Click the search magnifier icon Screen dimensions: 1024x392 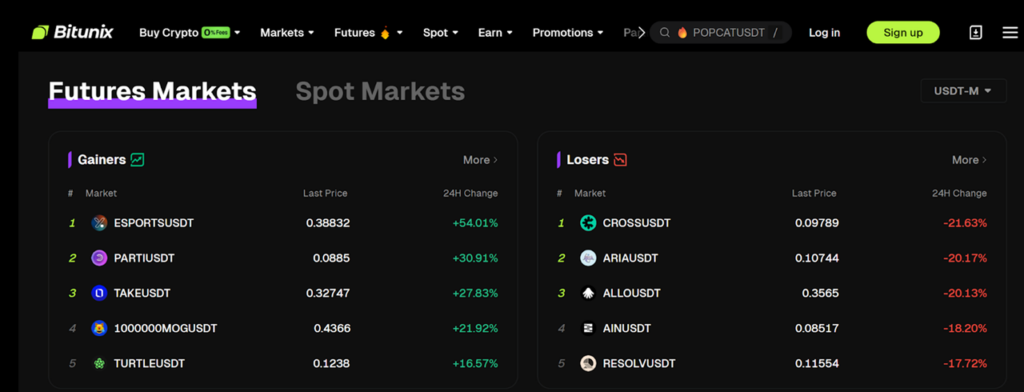pyautogui.click(x=664, y=33)
